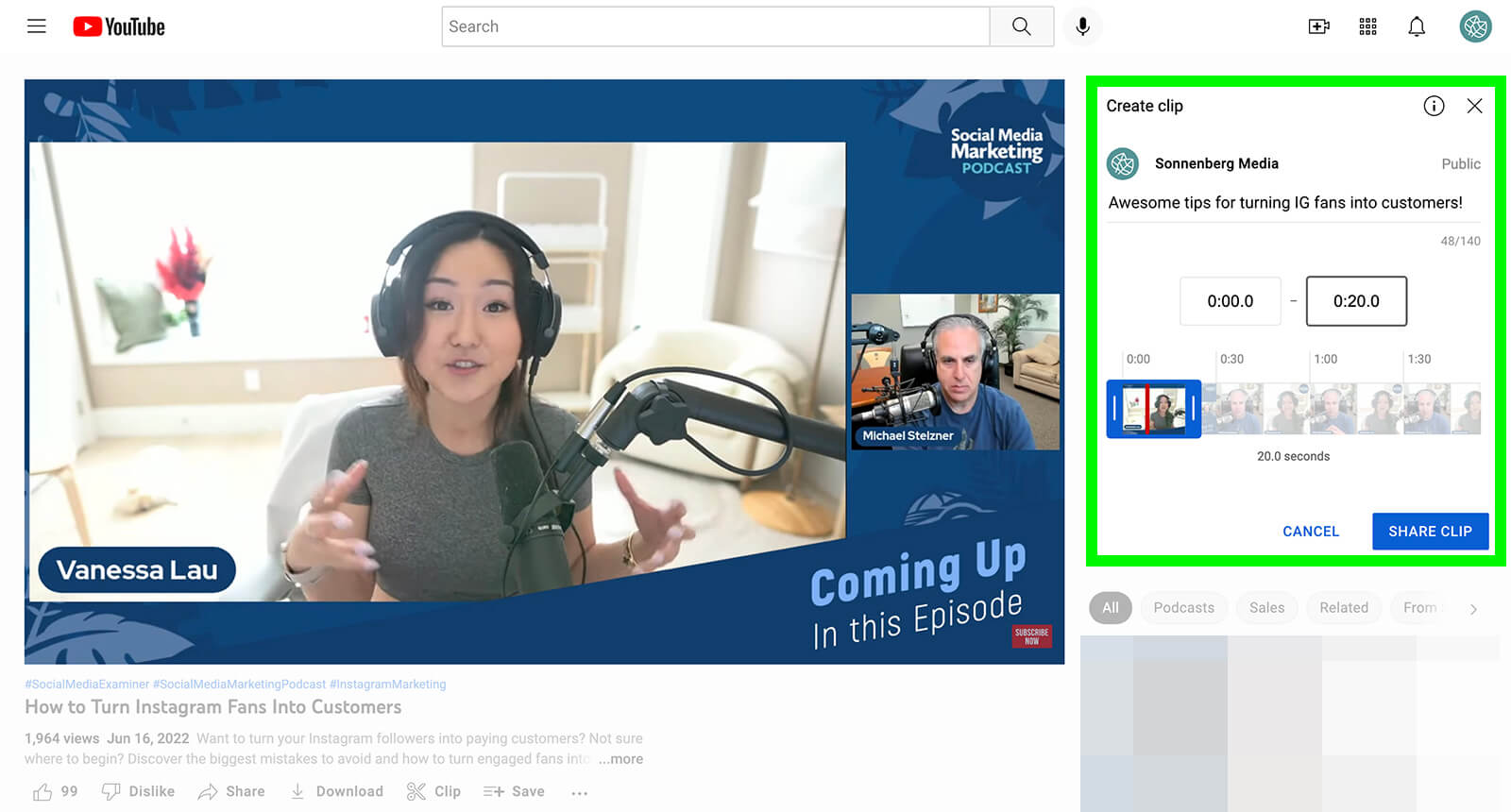
Task: Open the Clip scissors tool
Action: [433, 791]
